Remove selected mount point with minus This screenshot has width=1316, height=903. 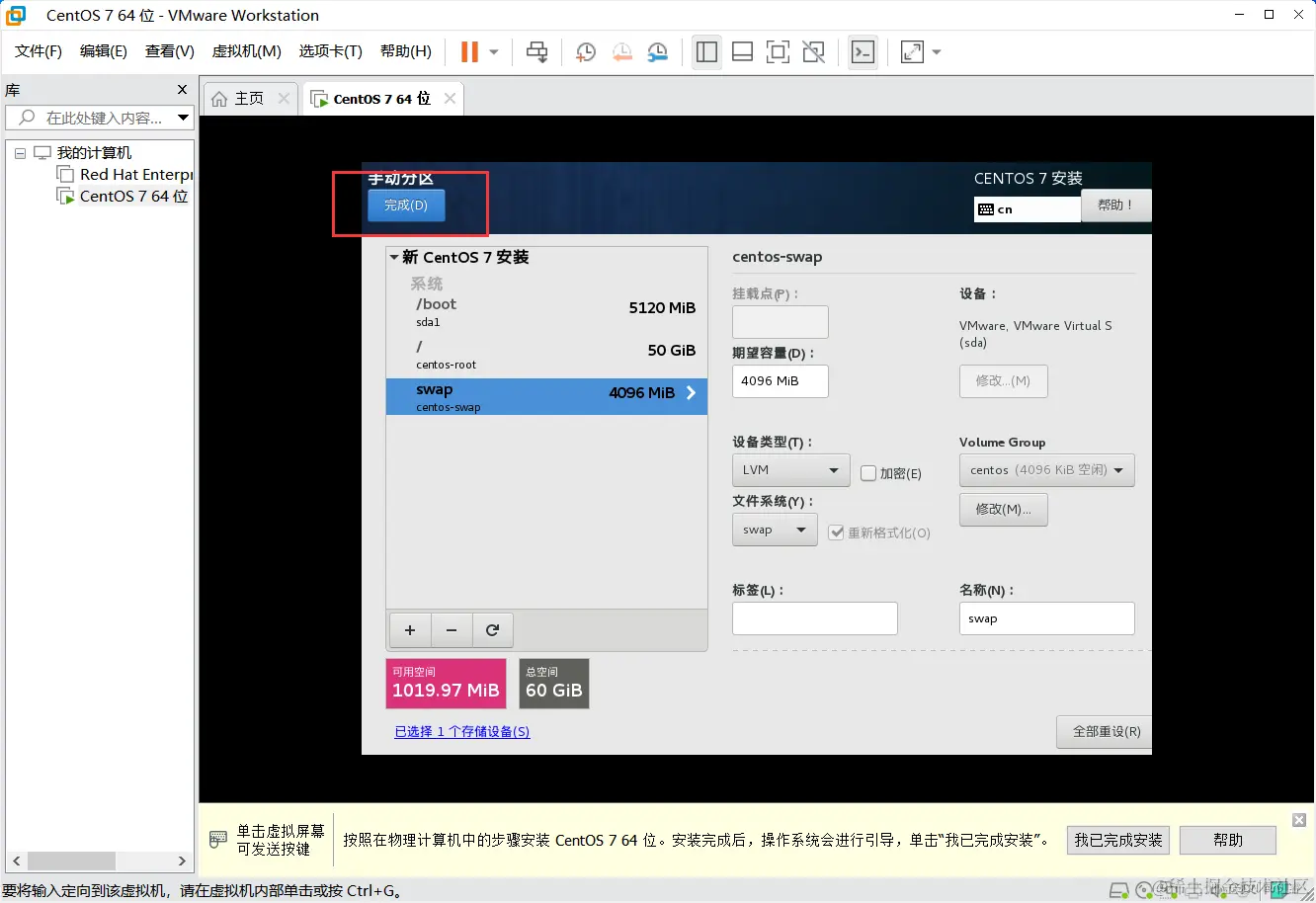[452, 630]
